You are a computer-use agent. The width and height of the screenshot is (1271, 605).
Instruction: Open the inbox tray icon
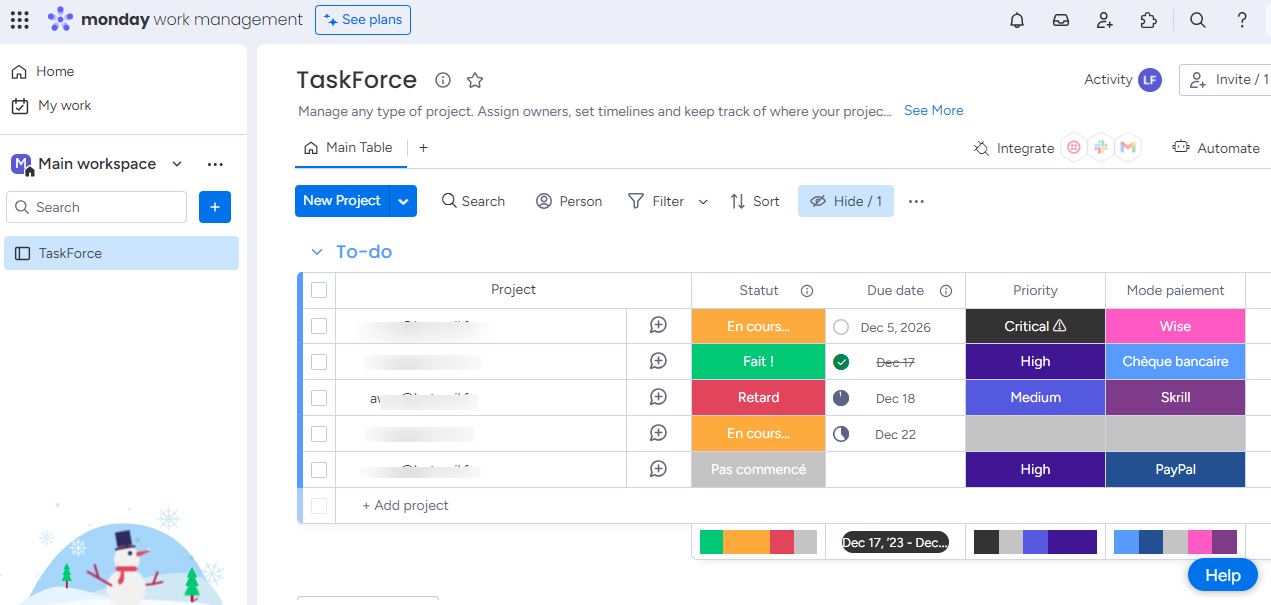(1061, 20)
